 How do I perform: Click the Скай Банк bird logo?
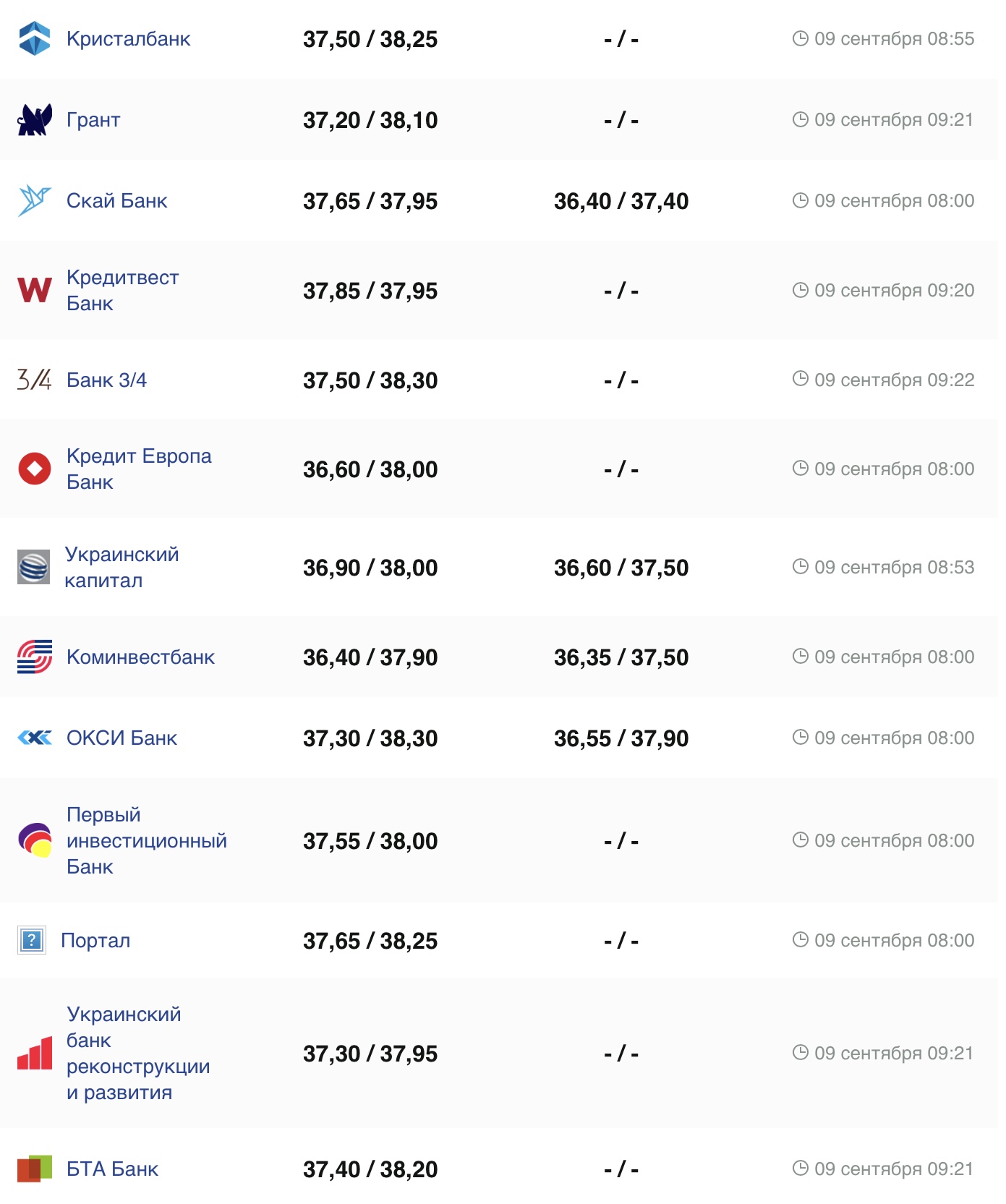(x=34, y=200)
